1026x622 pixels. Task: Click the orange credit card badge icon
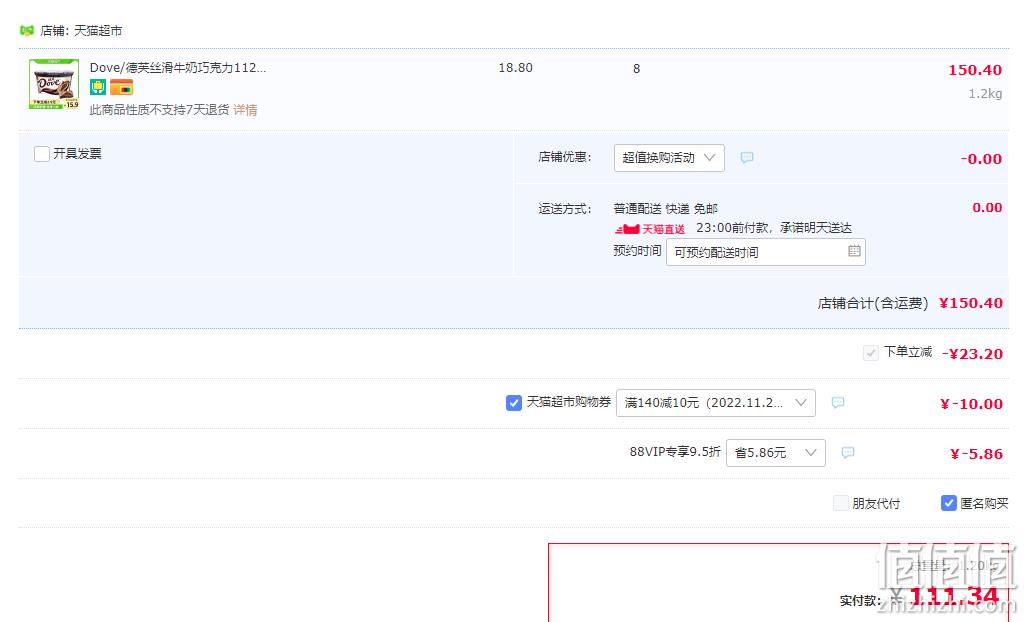(122, 87)
